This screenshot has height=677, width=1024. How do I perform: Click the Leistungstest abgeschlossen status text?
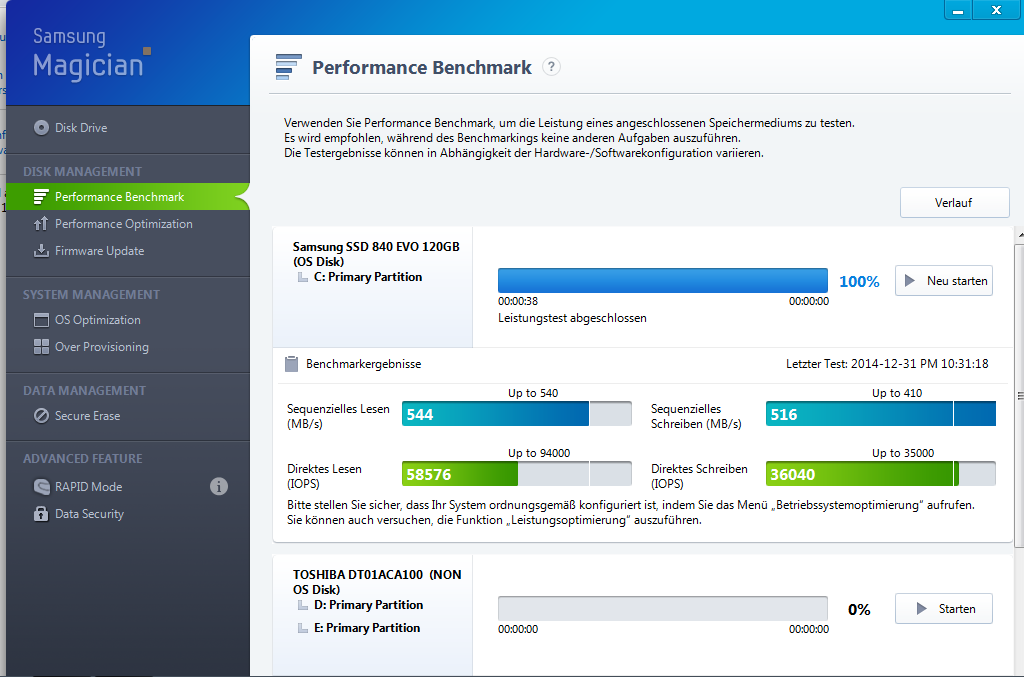(572, 318)
